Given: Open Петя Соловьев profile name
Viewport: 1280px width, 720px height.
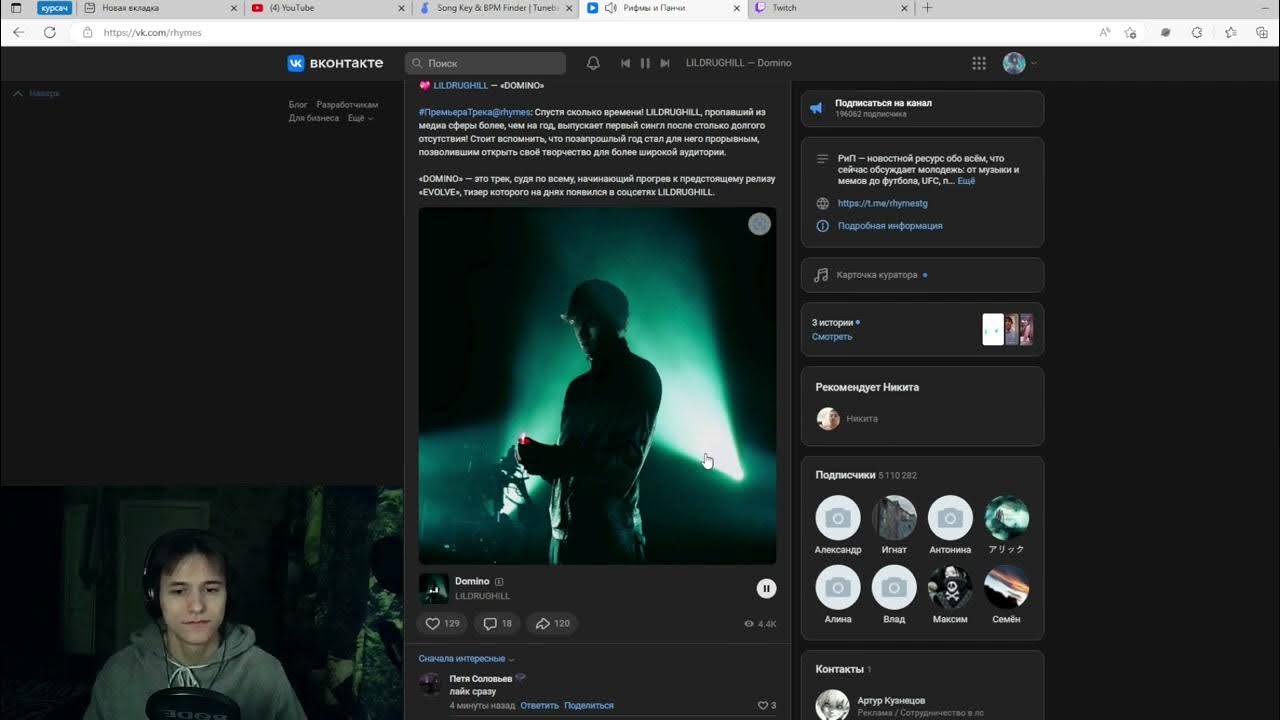Looking at the screenshot, I should click(481, 678).
